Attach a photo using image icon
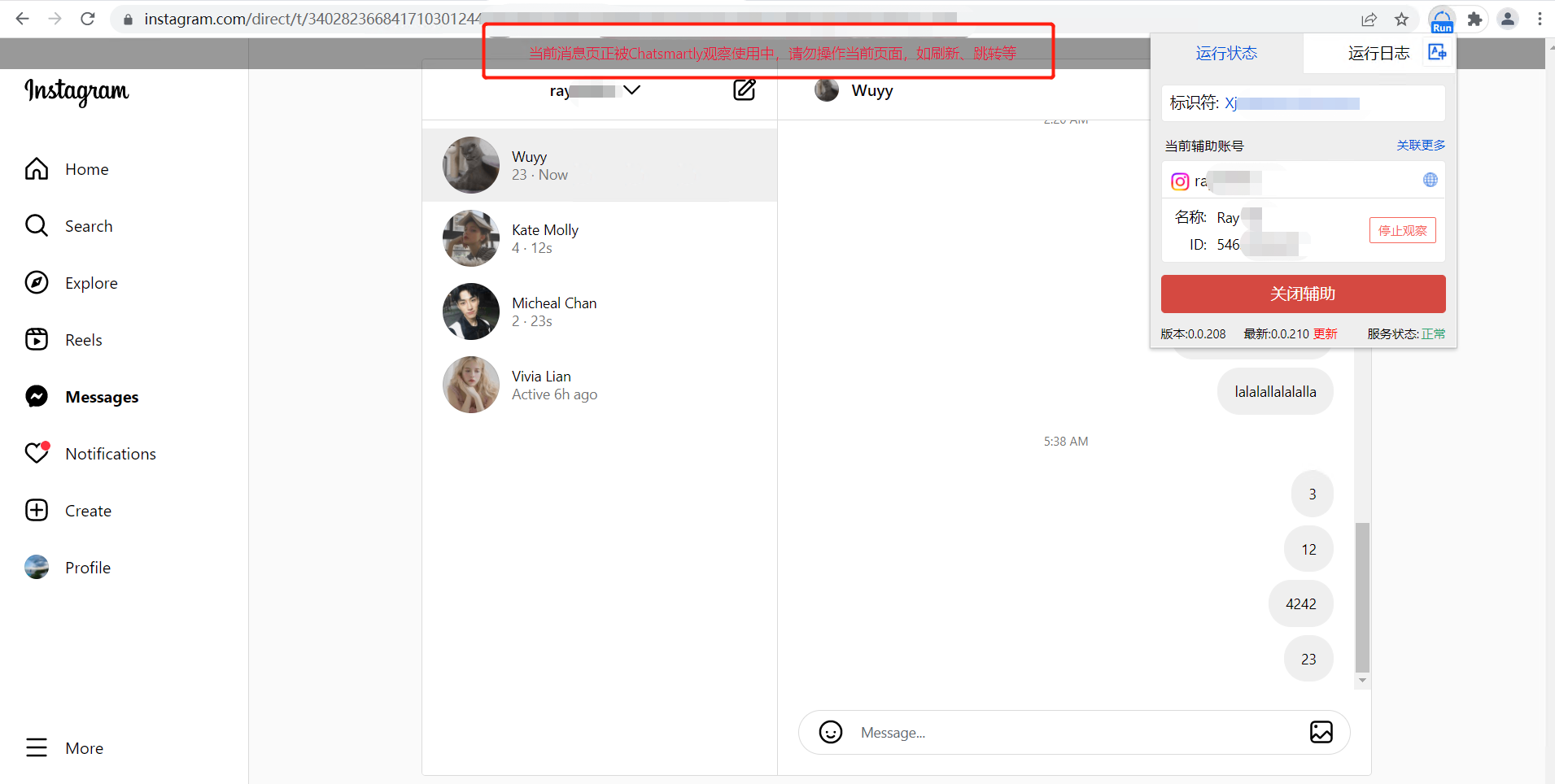 pyautogui.click(x=1321, y=732)
